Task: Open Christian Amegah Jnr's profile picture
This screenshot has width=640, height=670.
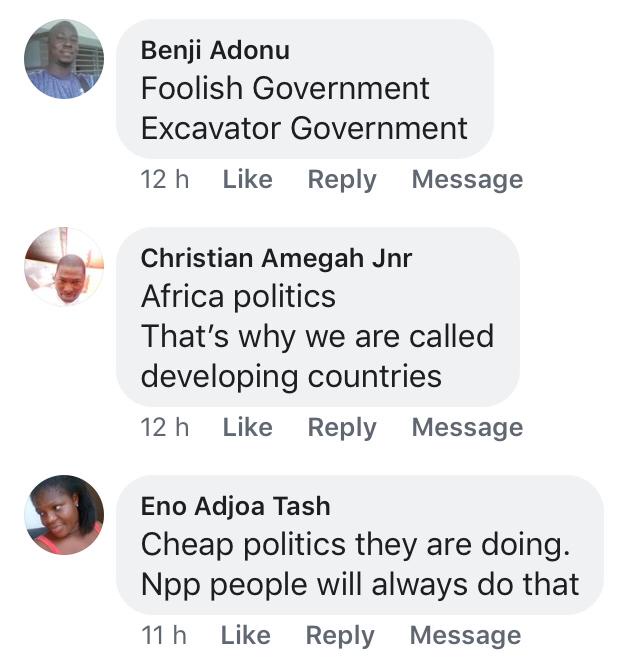Action: tap(64, 267)
